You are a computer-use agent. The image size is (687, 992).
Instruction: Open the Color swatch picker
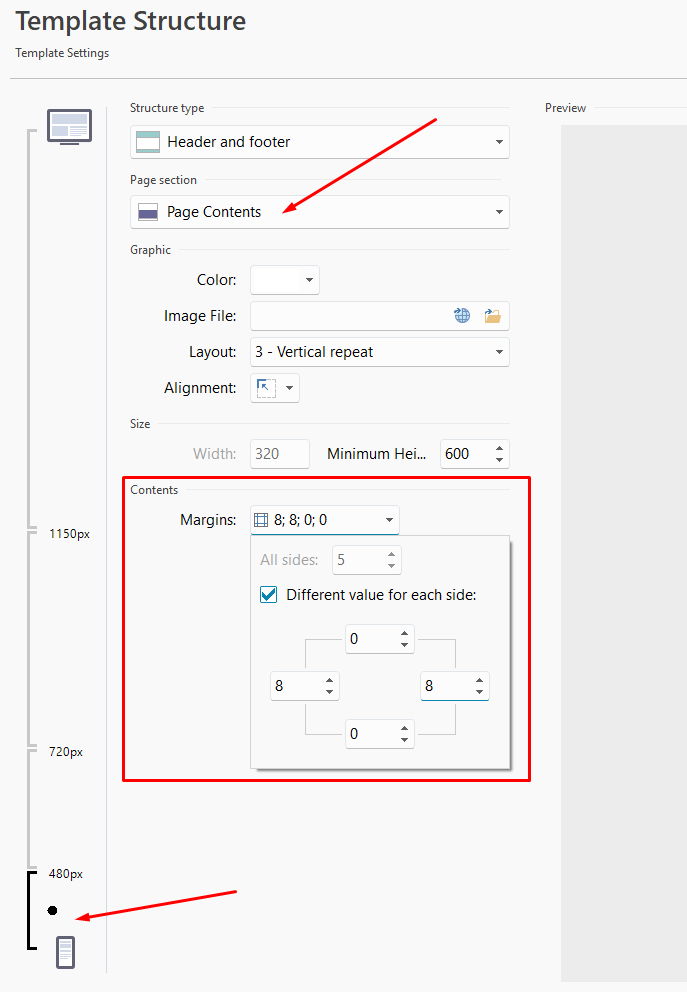click(x=284, y=280)
